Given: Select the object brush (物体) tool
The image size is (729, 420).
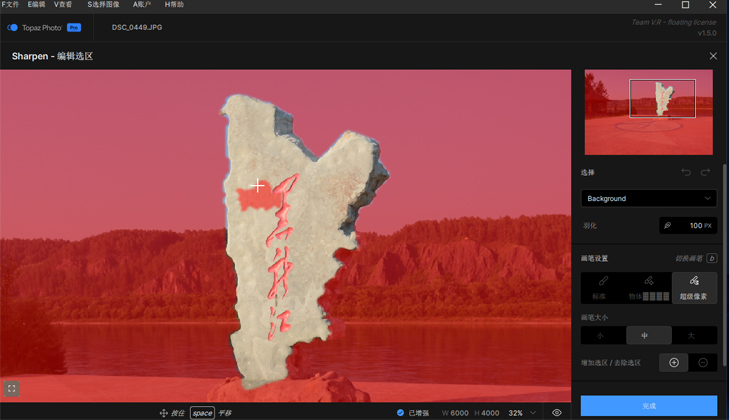Looking at the screenshot, I should [x=649, y=287].
